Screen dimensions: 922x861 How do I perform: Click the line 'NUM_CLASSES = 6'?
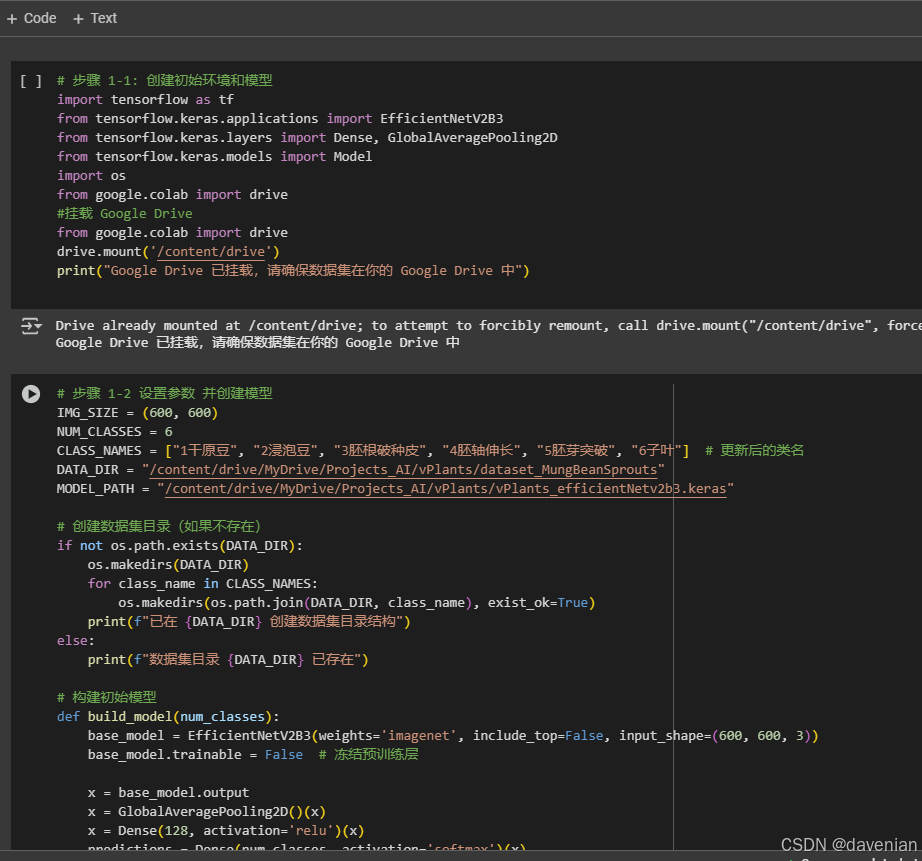click(x=115, y=432)
